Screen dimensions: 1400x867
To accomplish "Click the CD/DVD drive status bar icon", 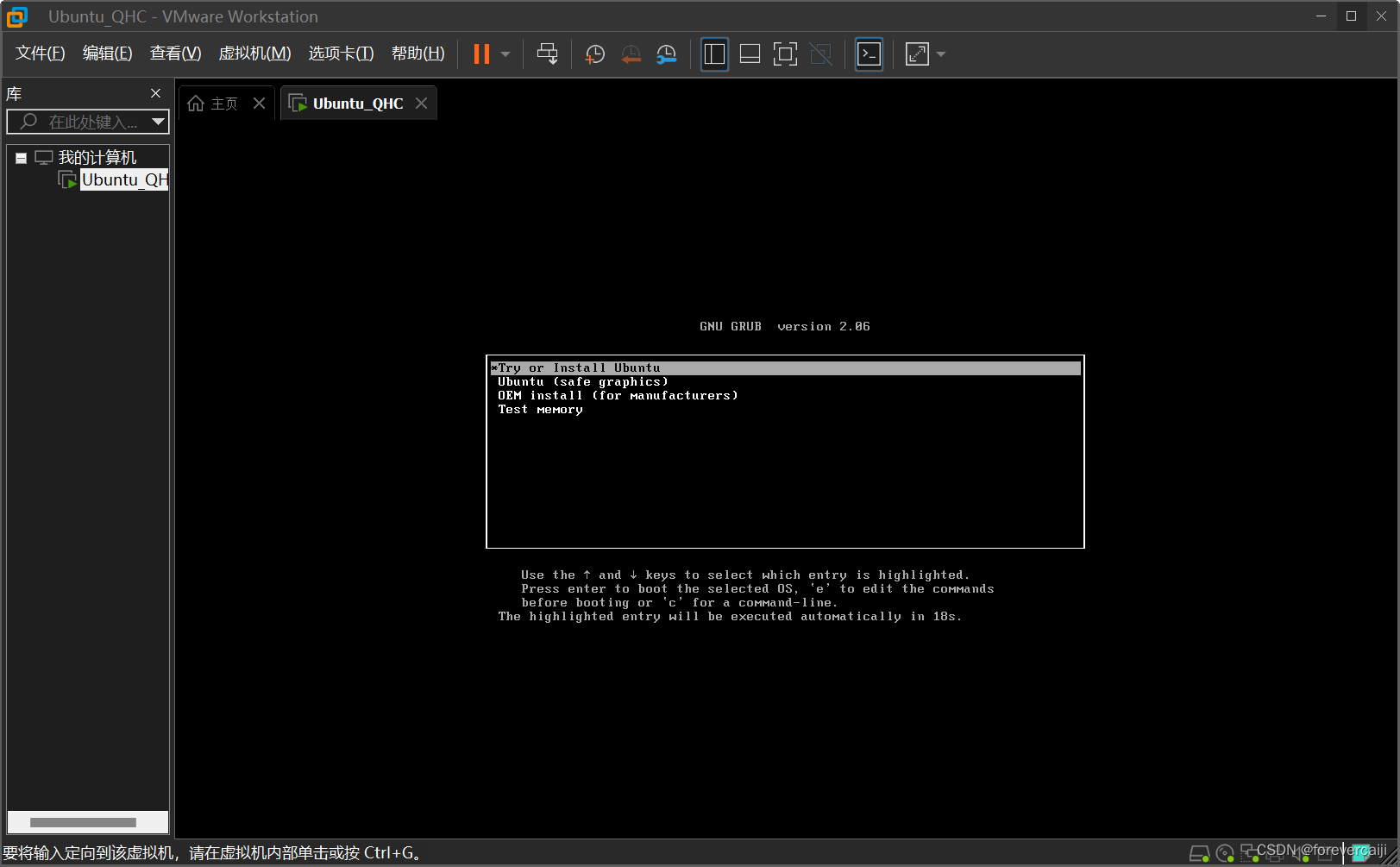I will (1224, 853).
